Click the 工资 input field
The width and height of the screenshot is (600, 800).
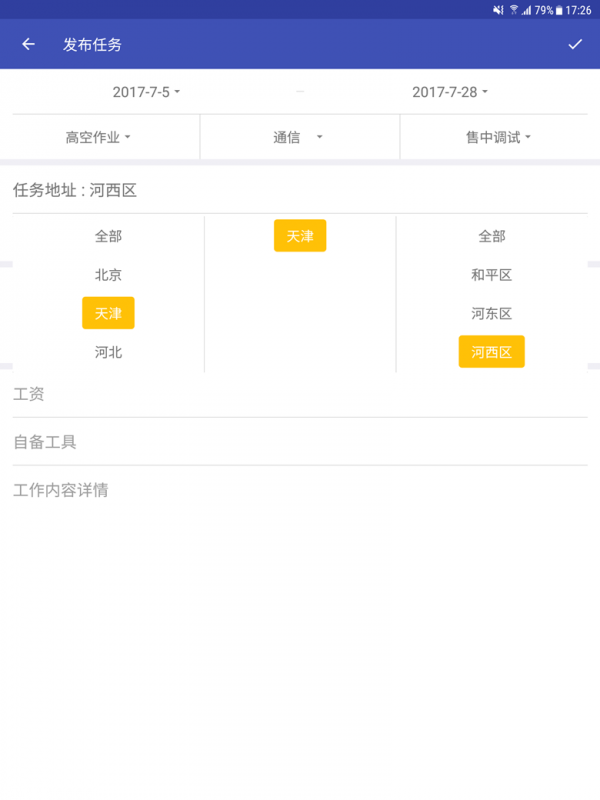[300, 395]
